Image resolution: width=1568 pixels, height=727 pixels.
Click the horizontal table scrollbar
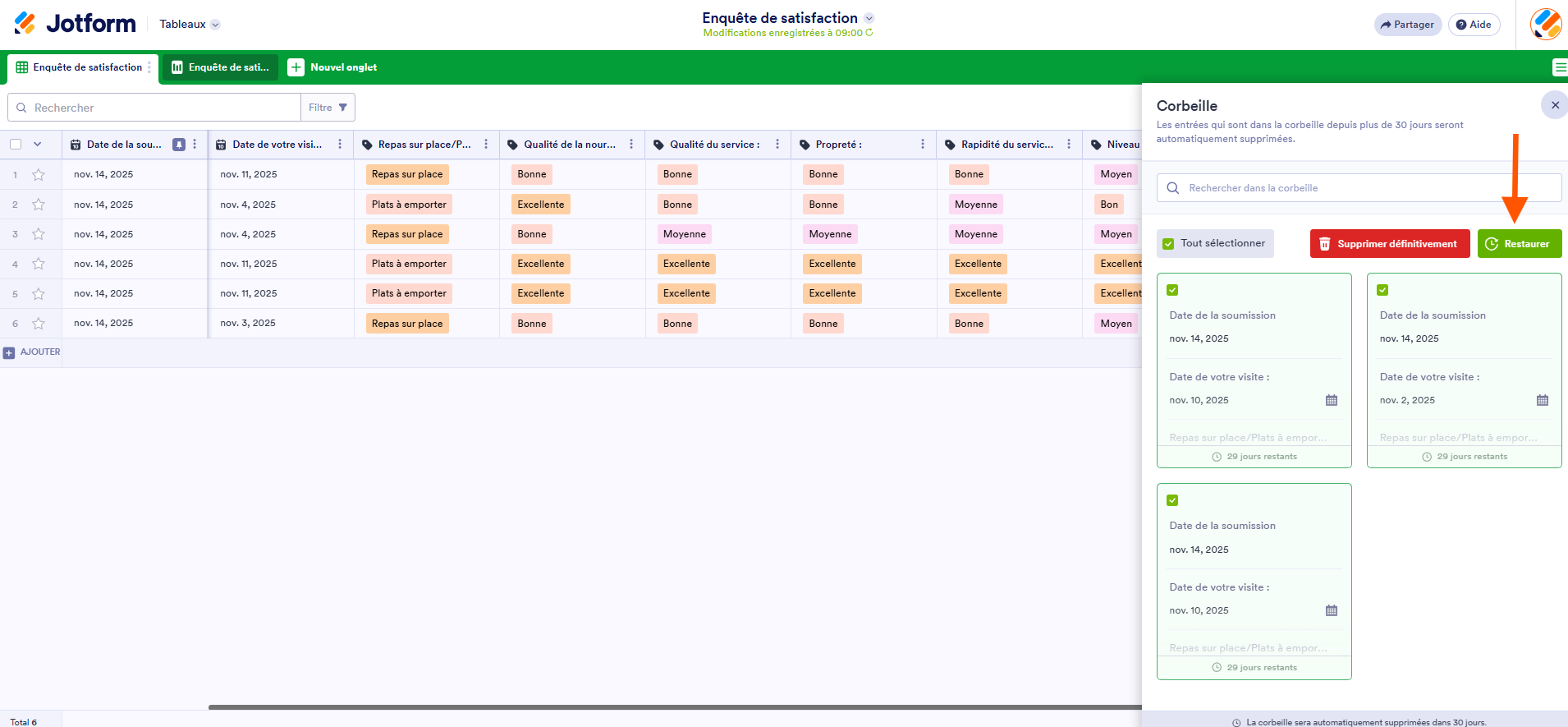tap(675, 706)
